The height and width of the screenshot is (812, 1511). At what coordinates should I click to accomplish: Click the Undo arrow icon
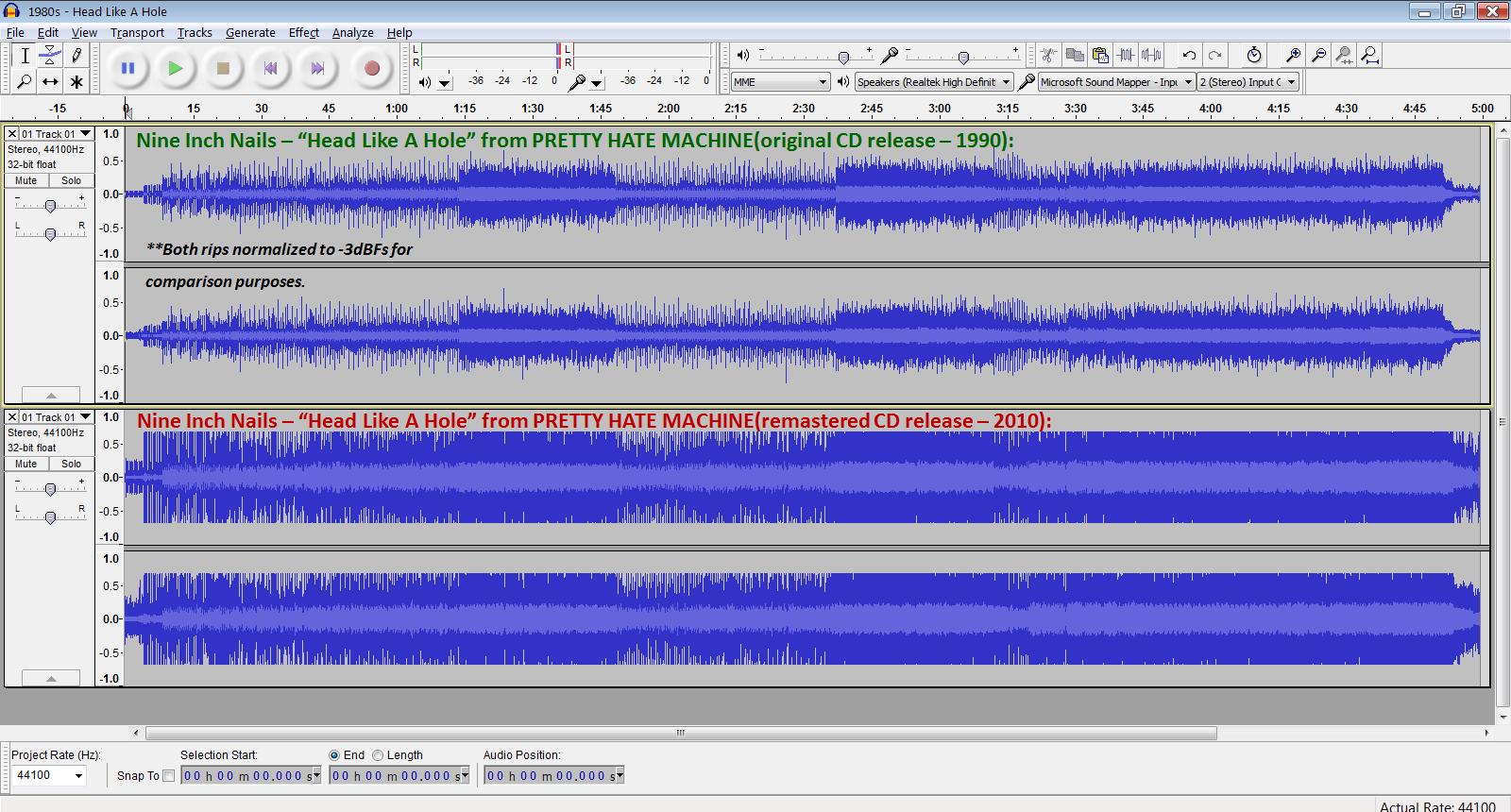pos(1189,56)
